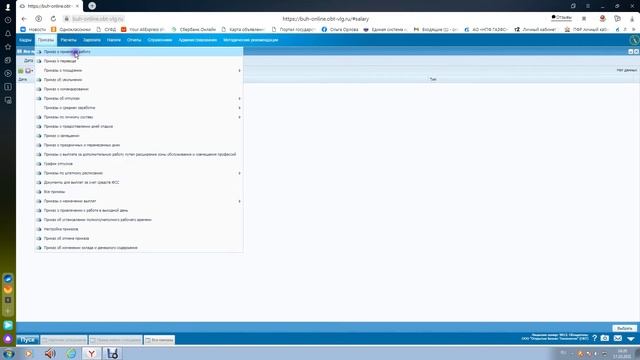Select Приказ о замещении entry
This screenshot has width=640, height=360.
pyautogui.click(x=139, y=136)
